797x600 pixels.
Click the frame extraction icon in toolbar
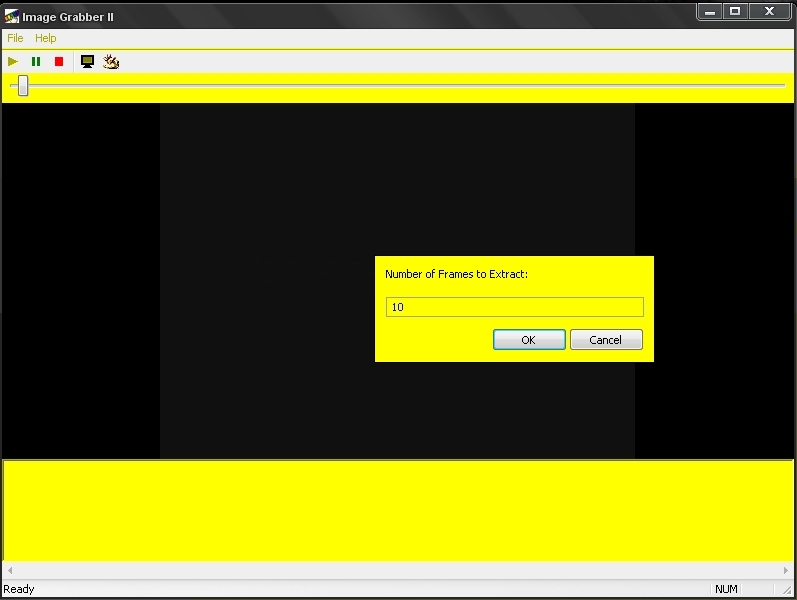click(111, 62)
